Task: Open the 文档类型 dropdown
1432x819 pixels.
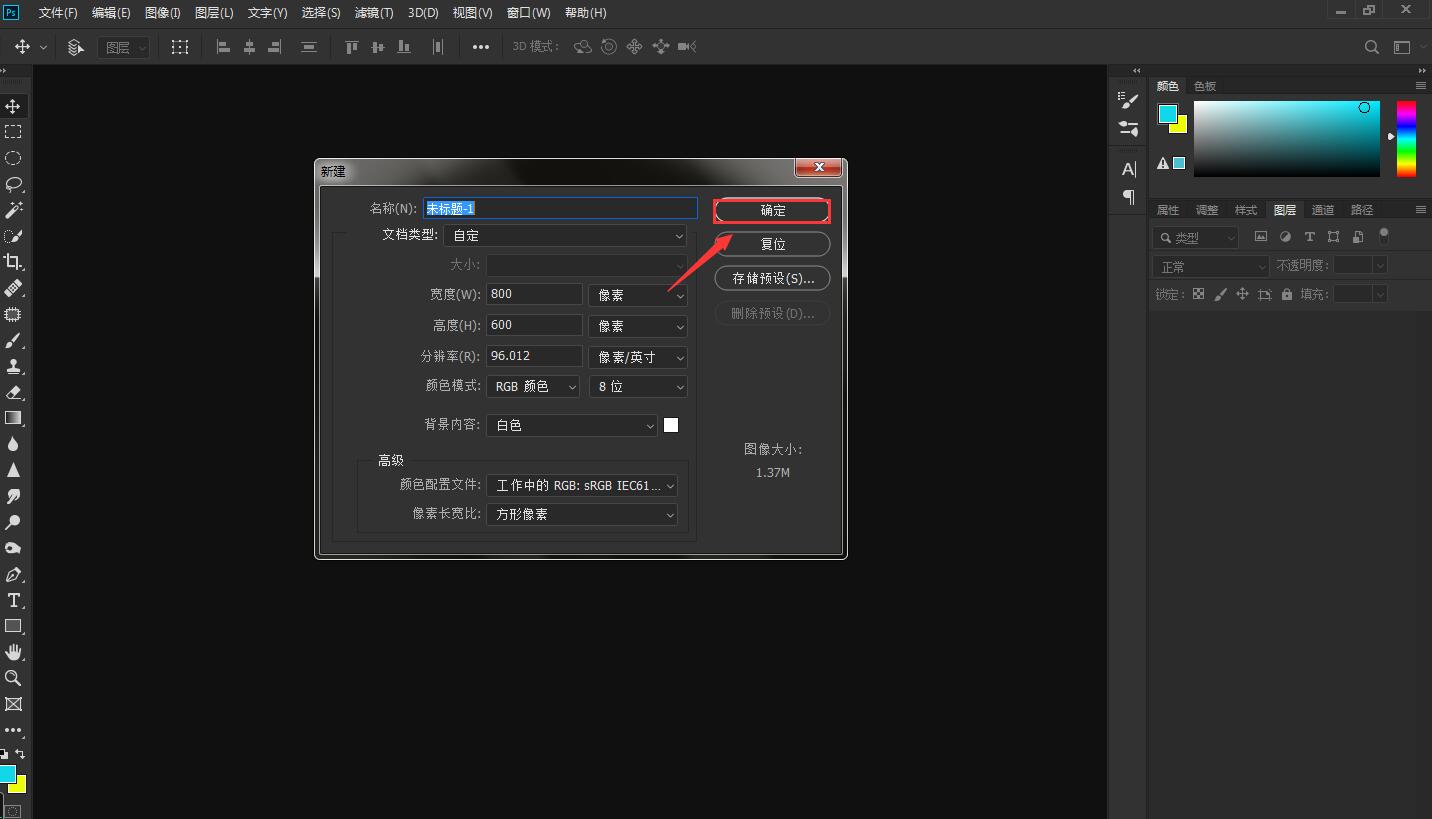Action: click(x=568, y=236)
